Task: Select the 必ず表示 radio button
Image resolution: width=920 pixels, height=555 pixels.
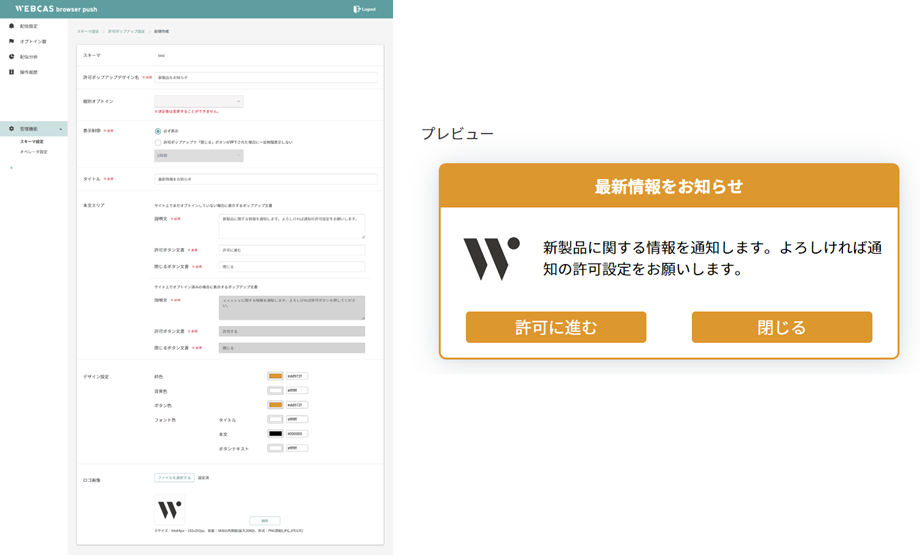Action: point(158,131)
